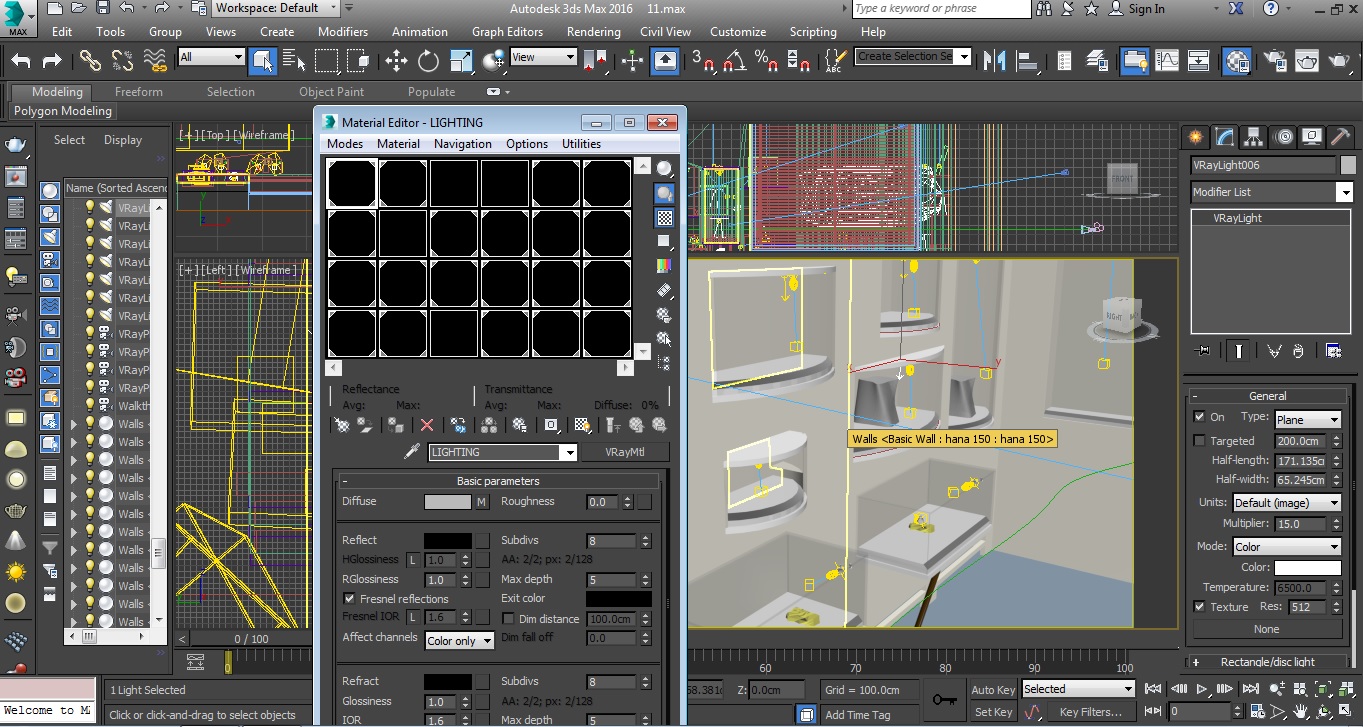This screenshot has height=727, width=1363.
Task: Select the Show Background in material preview icon
Action: [664, 218]
